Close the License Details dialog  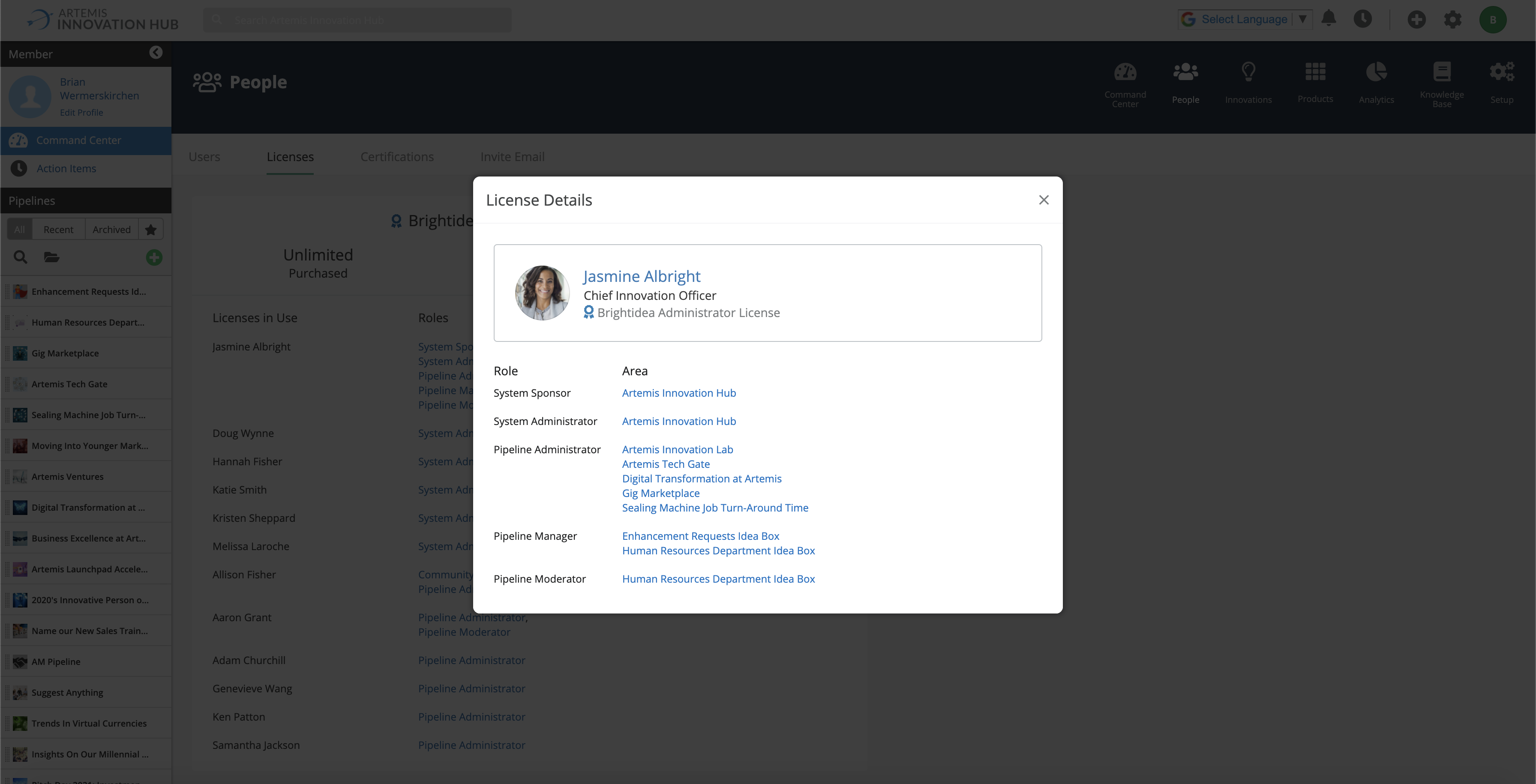pos(1044,200)
